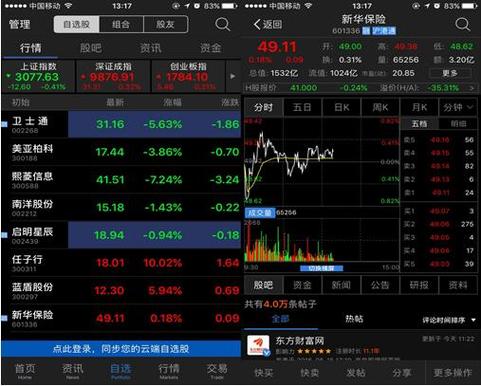Viewport: 481px width, 386px height.
Task: Open the 资金 tab for 新华保险
Action: click(x=302, y=285)
